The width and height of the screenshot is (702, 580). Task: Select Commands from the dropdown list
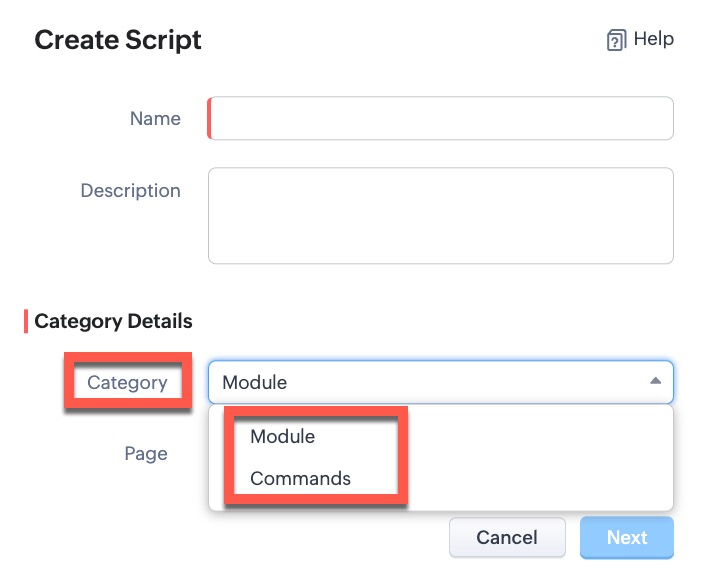(x=300, y=478)
